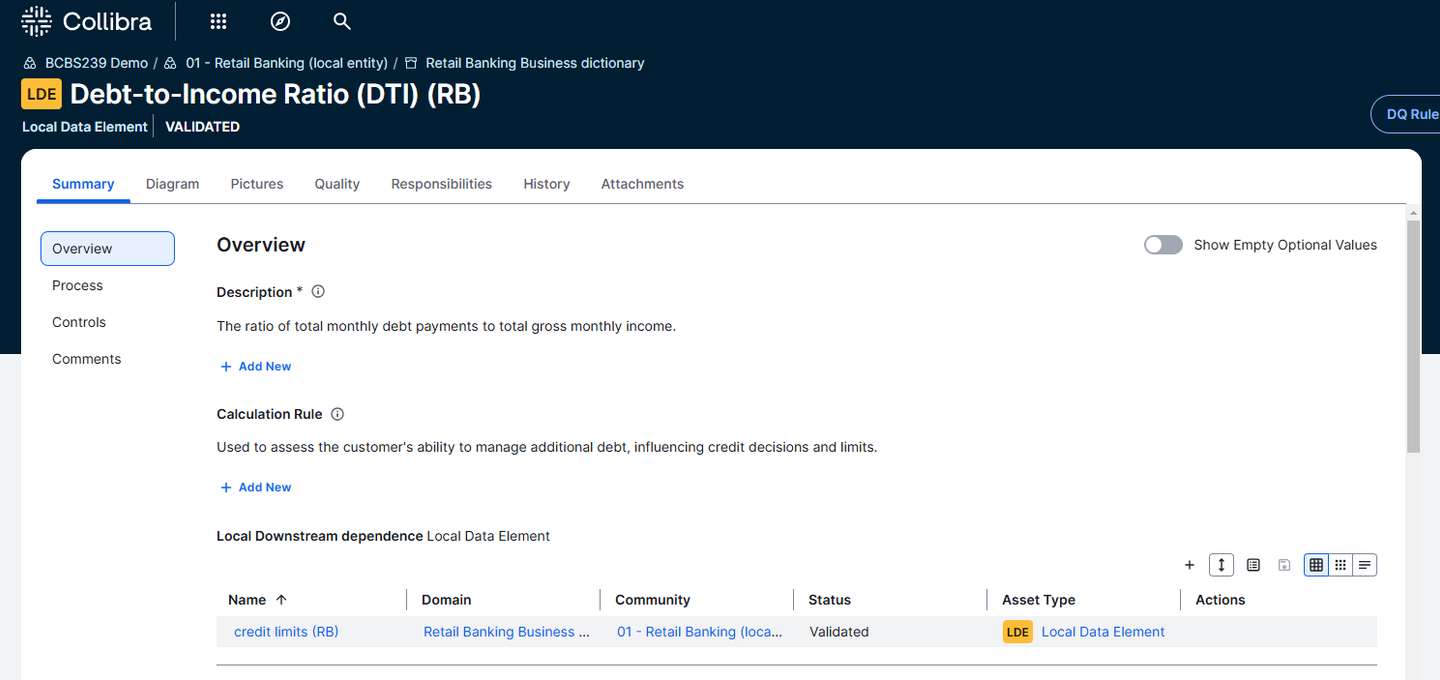Click the plus icon above the table
The height and width of the screenshot is (680, 1440).
[x=1189, y=565]
